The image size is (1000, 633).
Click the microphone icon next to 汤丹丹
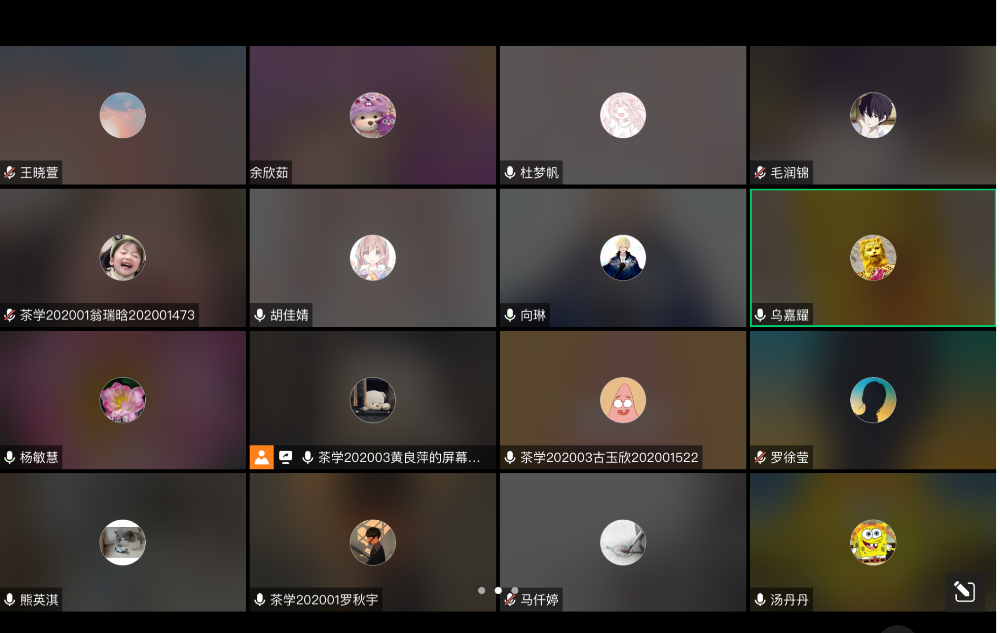[760, 600]
